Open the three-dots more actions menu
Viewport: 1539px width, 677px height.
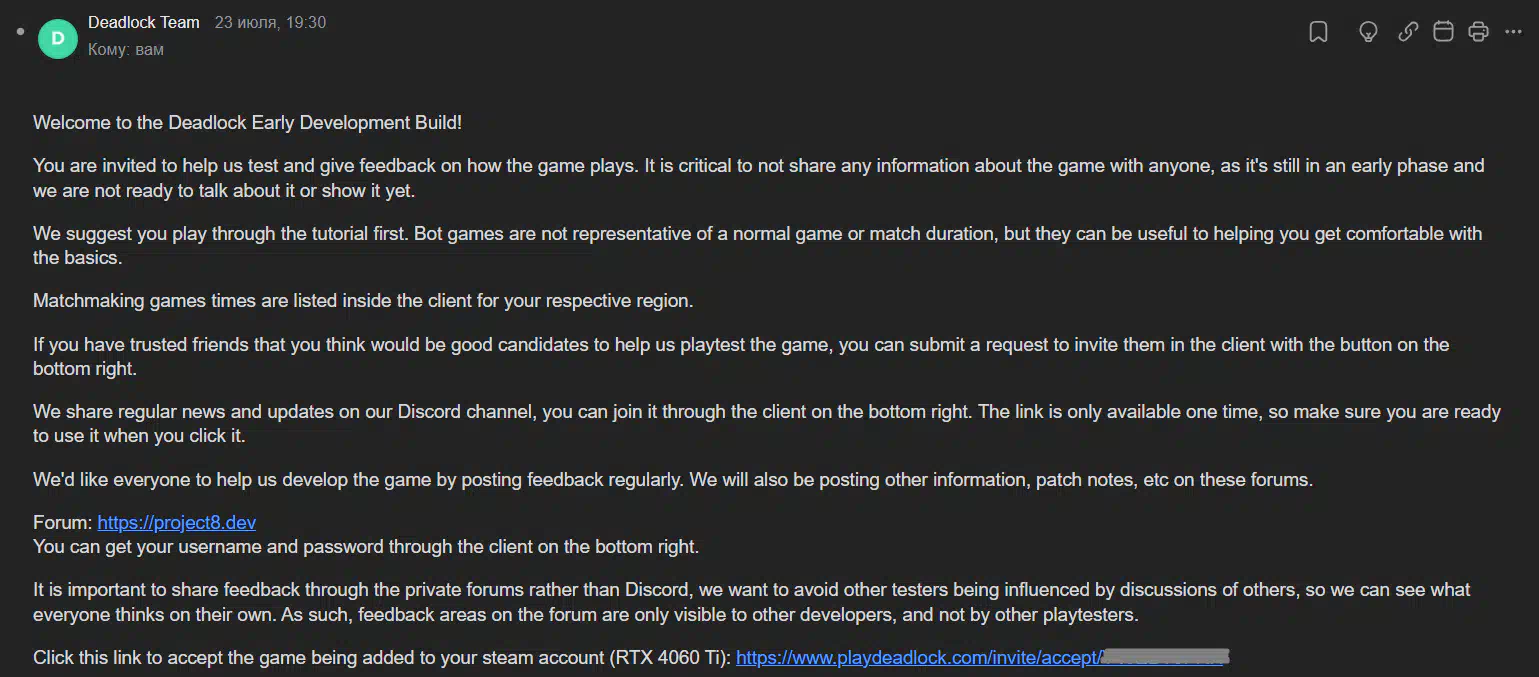point(1513,32)
